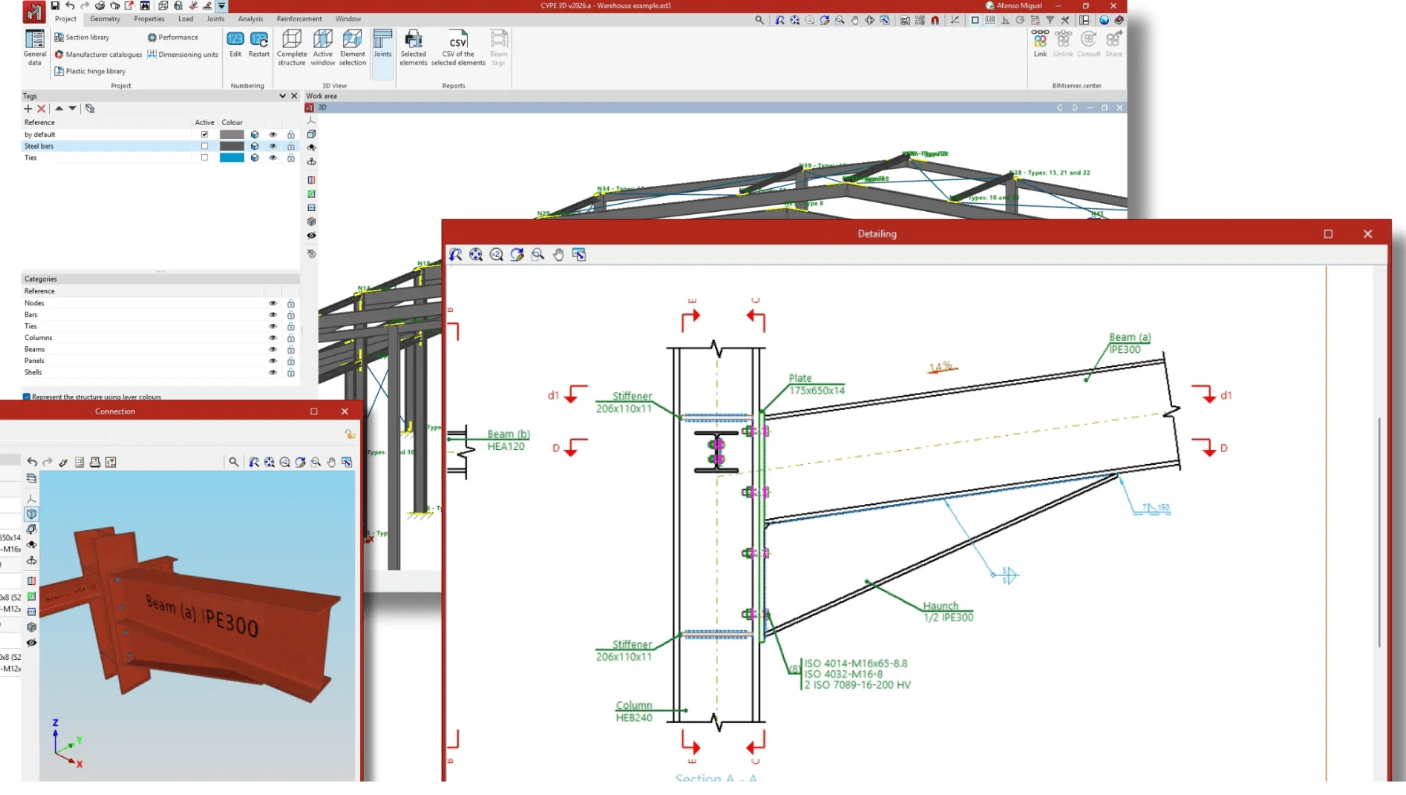The height and width of the screenshot is (795, 1406).
Task: Open the Geometry ribbon tab
Action: 105,19
